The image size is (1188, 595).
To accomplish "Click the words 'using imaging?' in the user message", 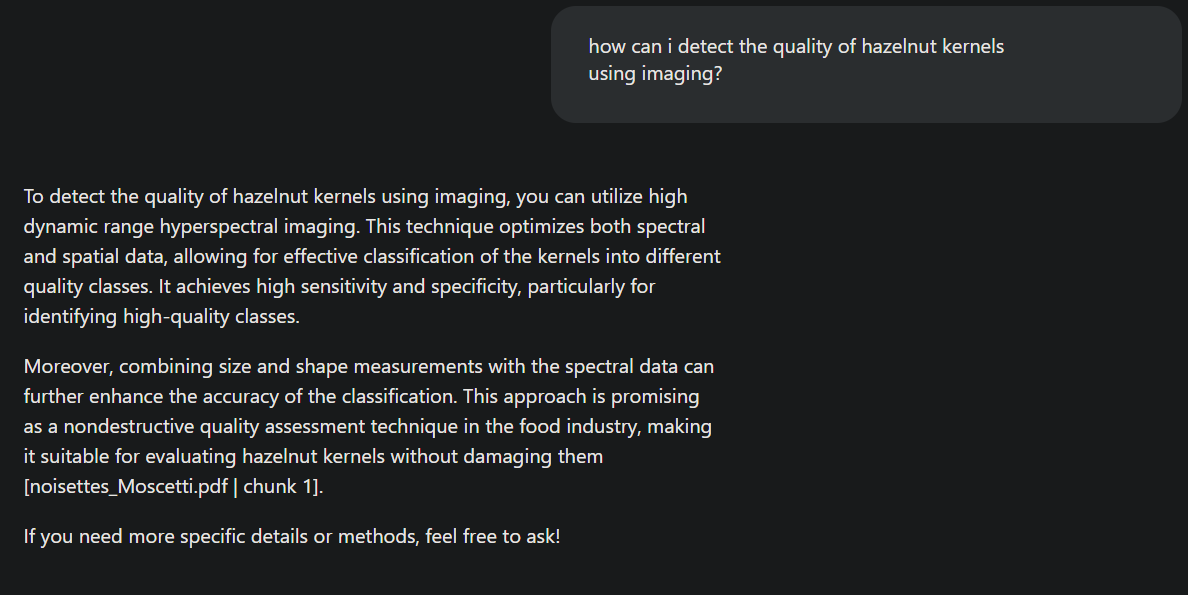I will (655, 74).
